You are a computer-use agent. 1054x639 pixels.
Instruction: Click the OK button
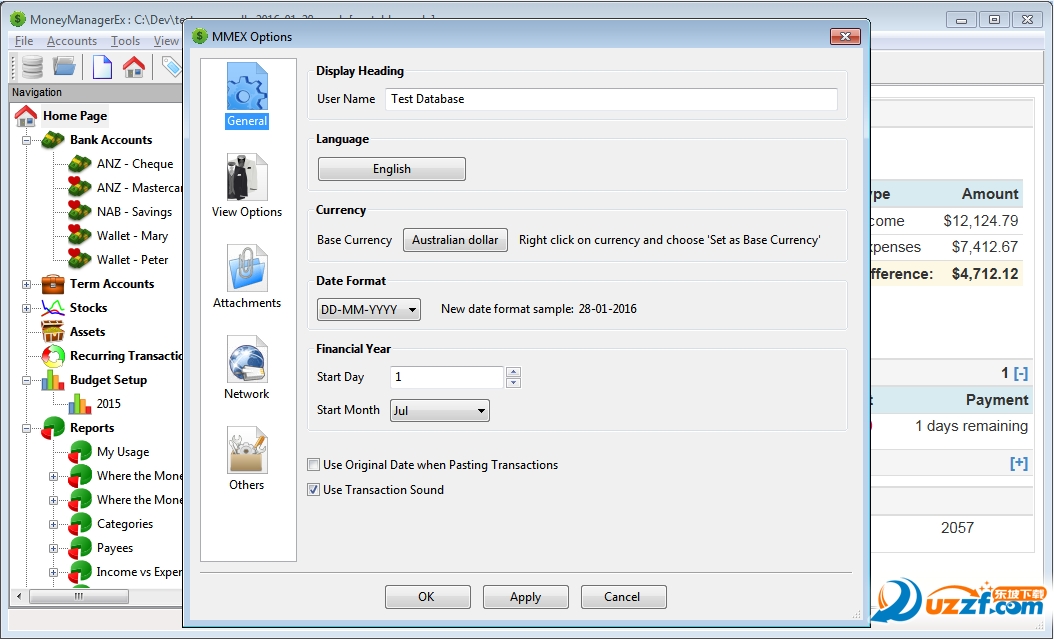pyautogui.click(x=428, y=597)
